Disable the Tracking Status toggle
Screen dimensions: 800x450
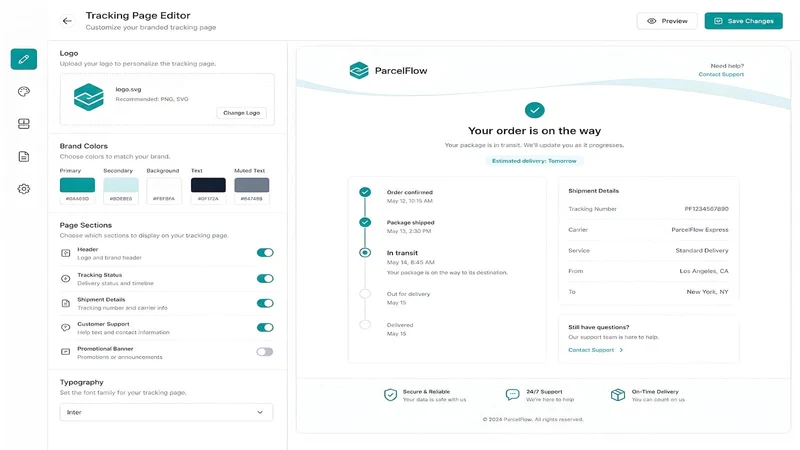265,279
